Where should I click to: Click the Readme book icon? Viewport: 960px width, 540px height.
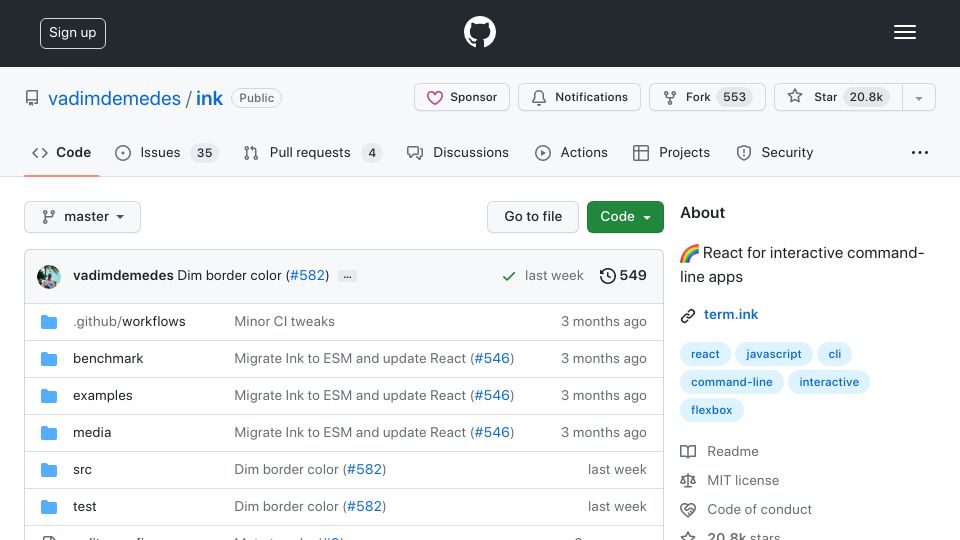pyautogui.click(x=688, y=452)
